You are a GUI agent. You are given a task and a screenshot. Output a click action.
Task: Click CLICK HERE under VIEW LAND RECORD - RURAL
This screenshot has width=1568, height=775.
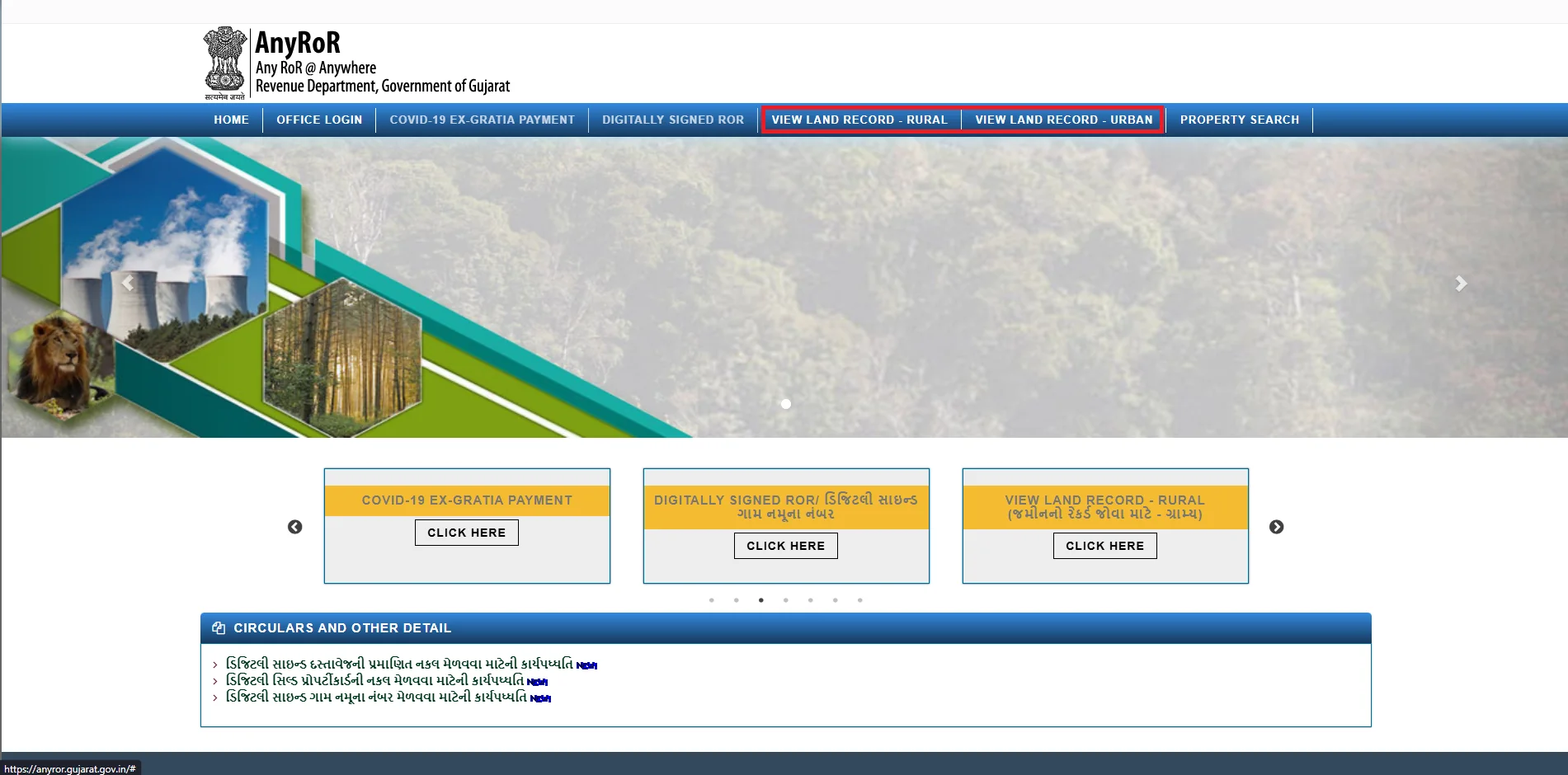coord(1104,545)
